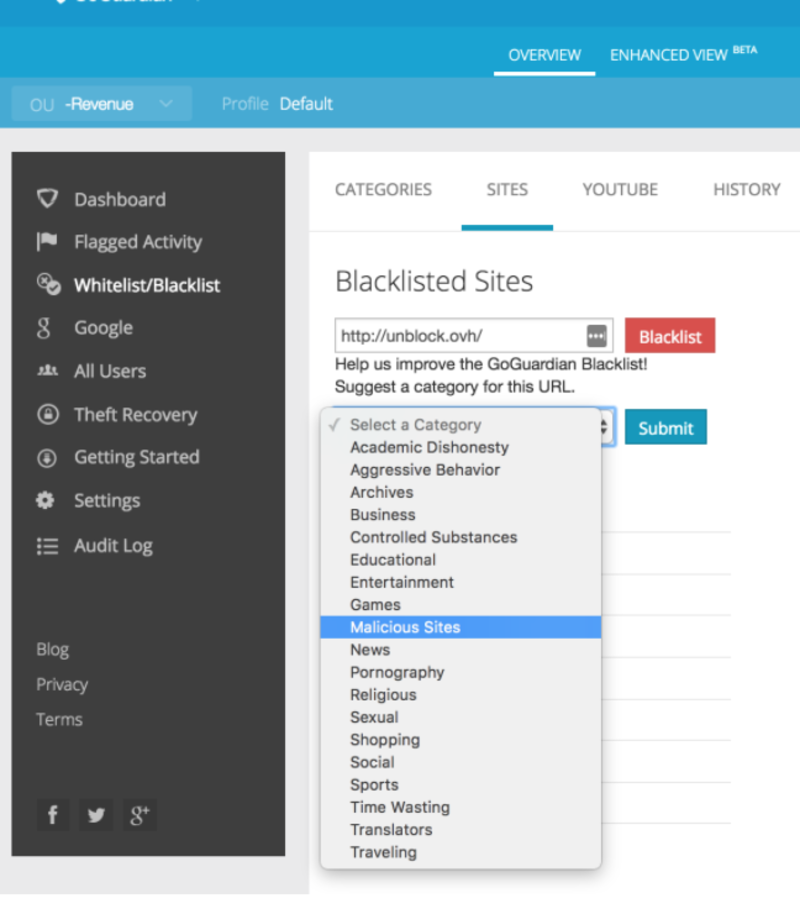Select Religious category
This screenshot has height=914, width=800.
coord(461,695)
